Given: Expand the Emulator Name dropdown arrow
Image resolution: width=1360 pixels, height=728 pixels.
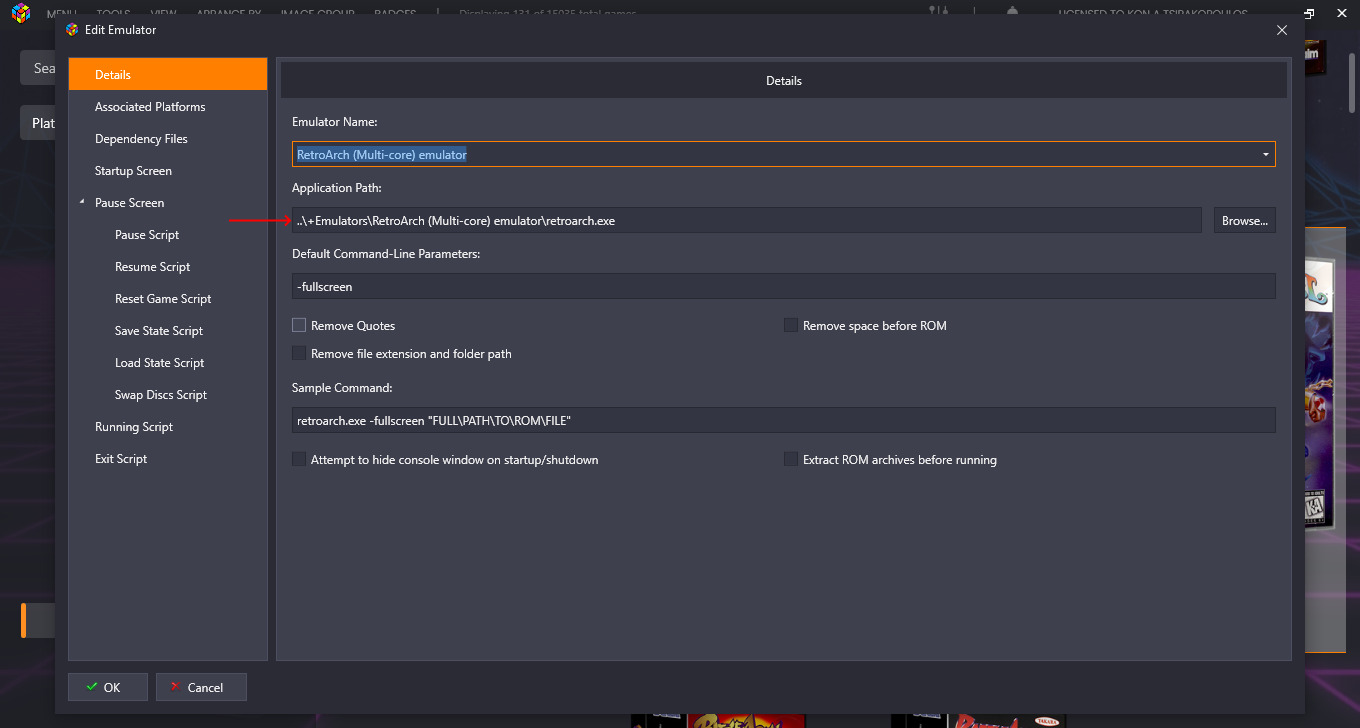Looking at the screenshot, I should (x=1266, y=155).
